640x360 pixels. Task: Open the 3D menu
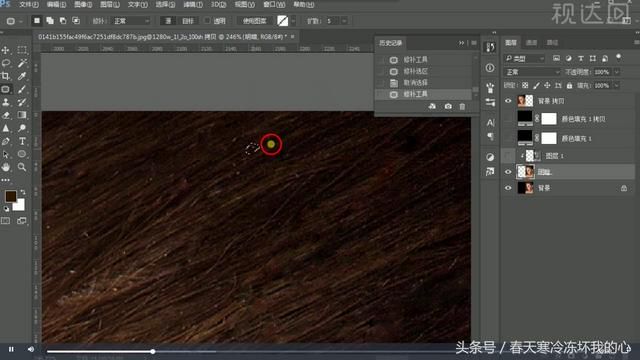[218, 4]
